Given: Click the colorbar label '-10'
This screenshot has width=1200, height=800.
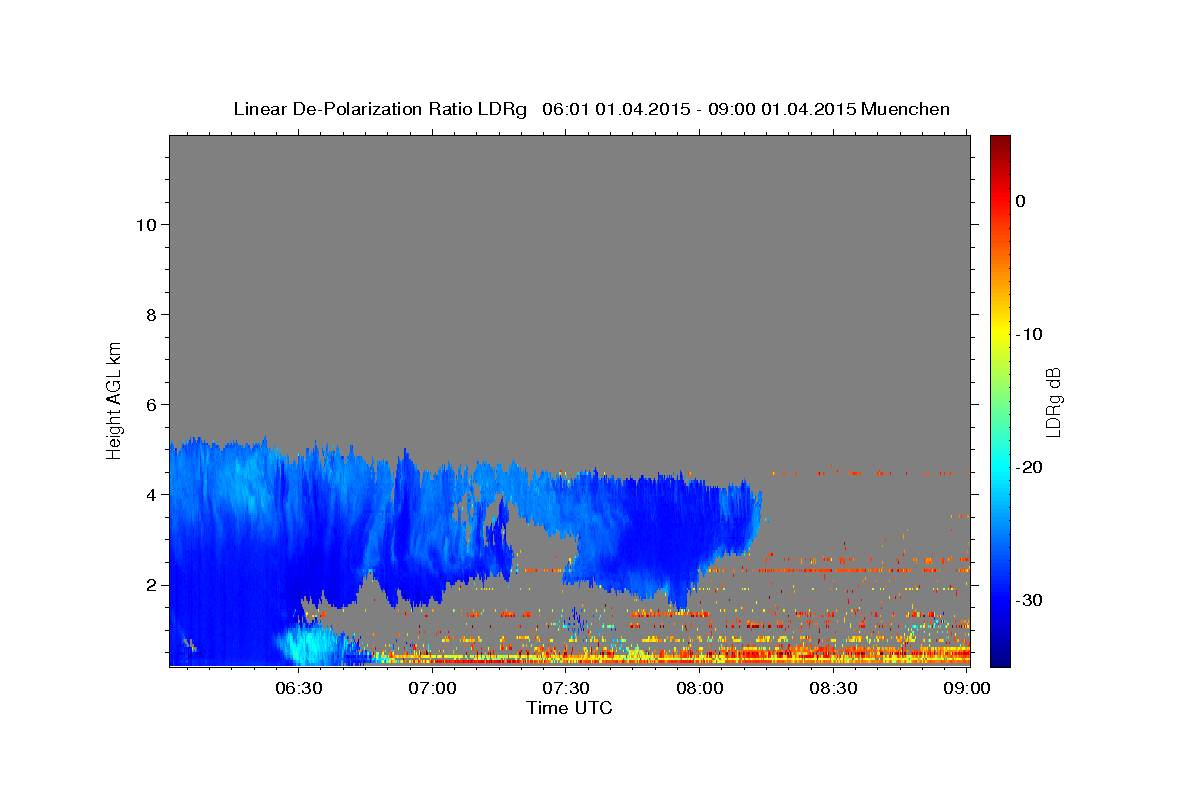Looking at the screenshot, I should (x=1031, y=334).
